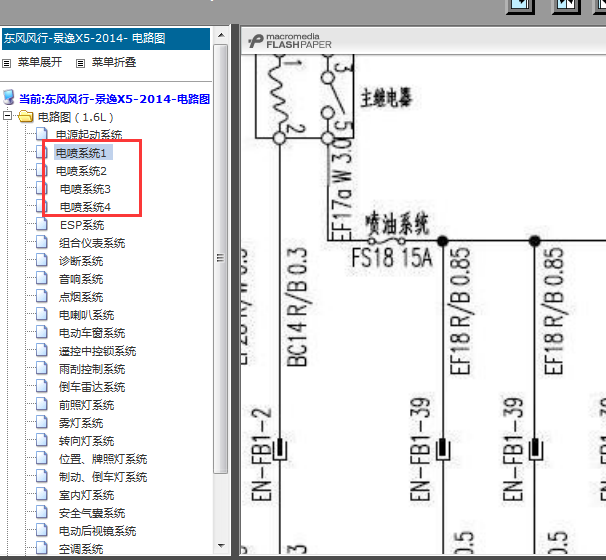The image size is (606, 560).
Task: Open 电动后视镜系统 diagram
Action: coord(97,531)
